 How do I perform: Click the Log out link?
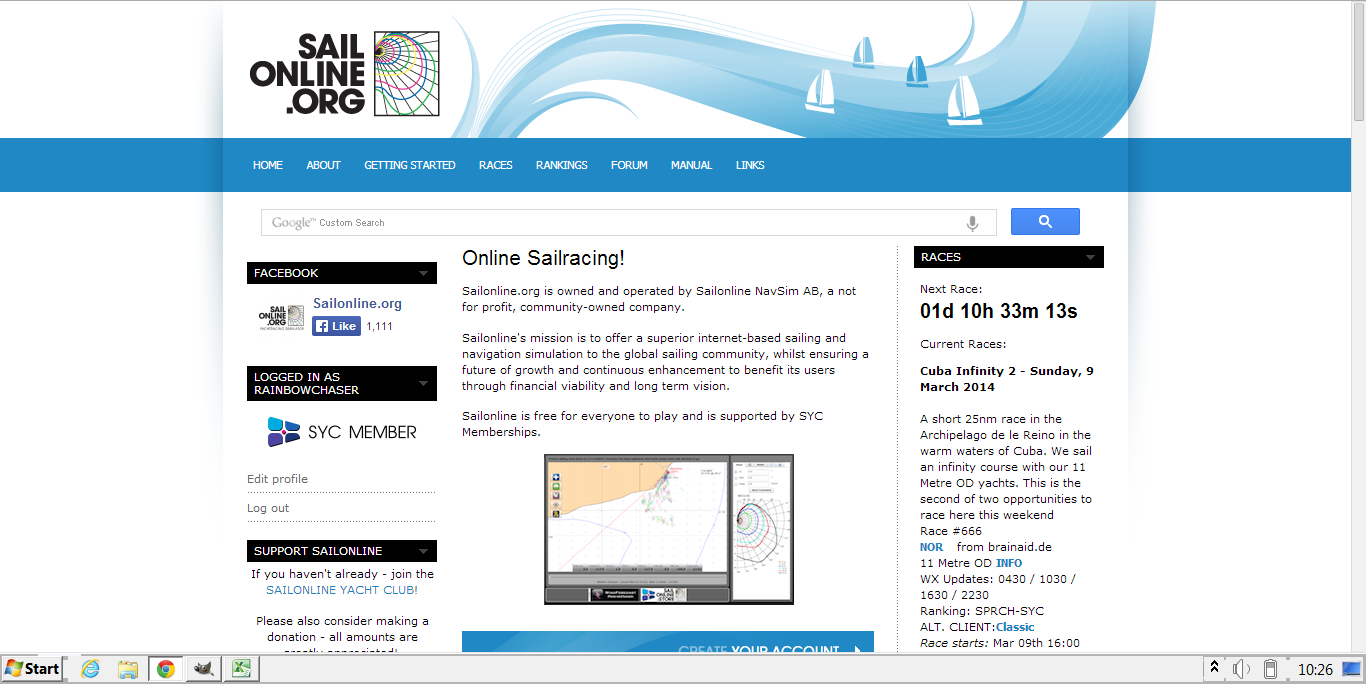[x=268, y=508]
